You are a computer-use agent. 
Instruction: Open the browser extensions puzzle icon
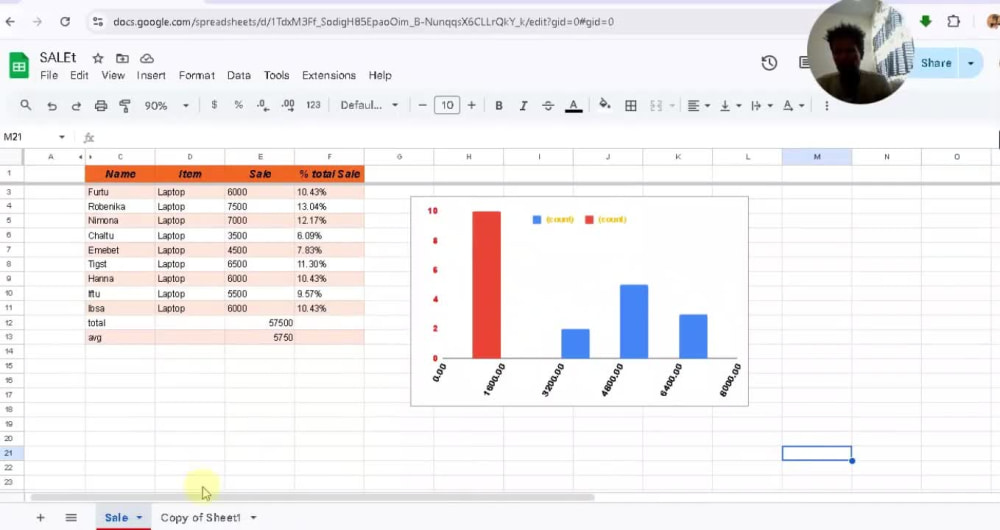point(953,21)
